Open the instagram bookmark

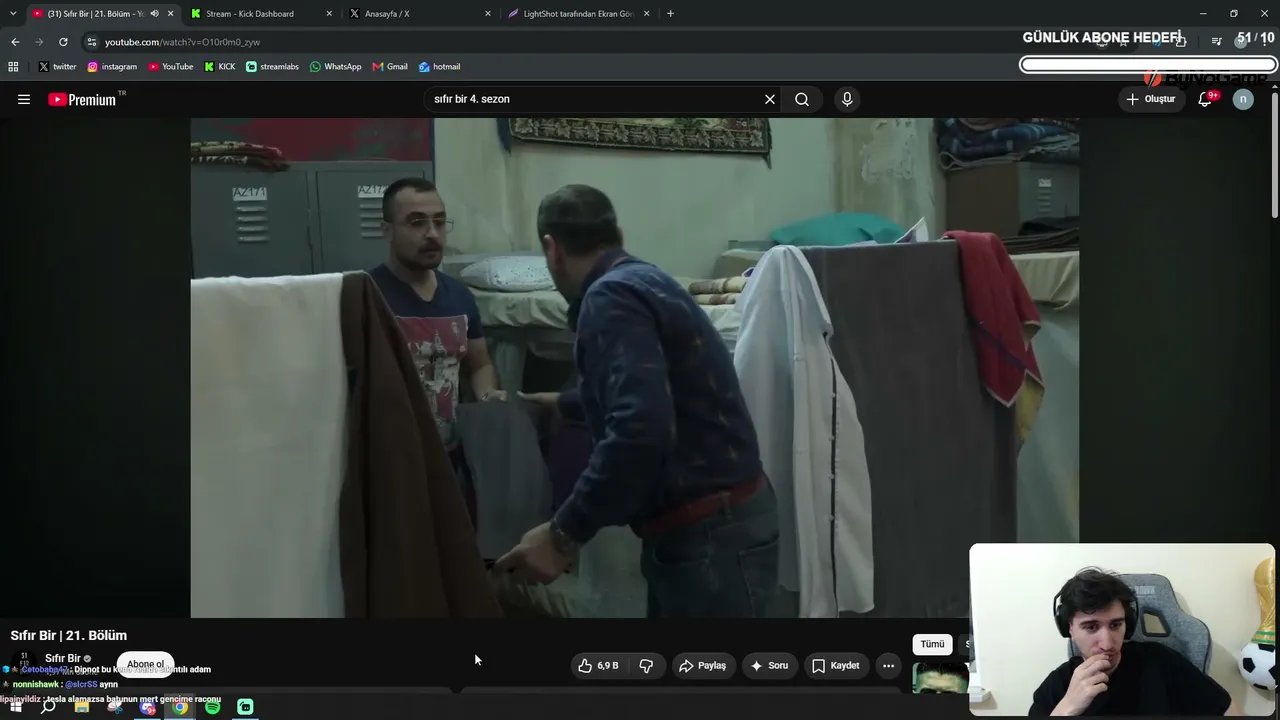tap(112, 67)
